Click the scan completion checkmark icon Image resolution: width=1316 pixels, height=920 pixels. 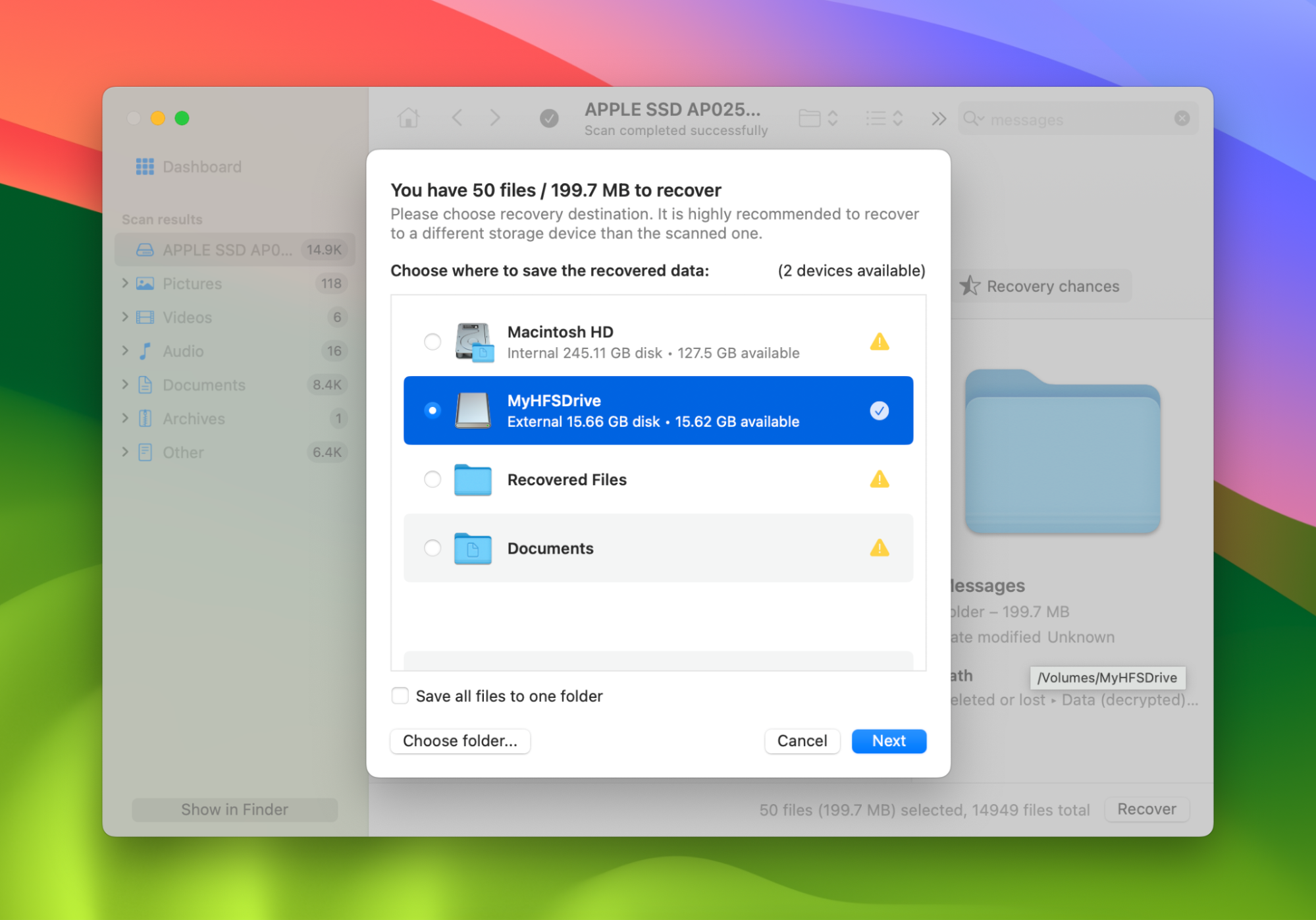550,117
